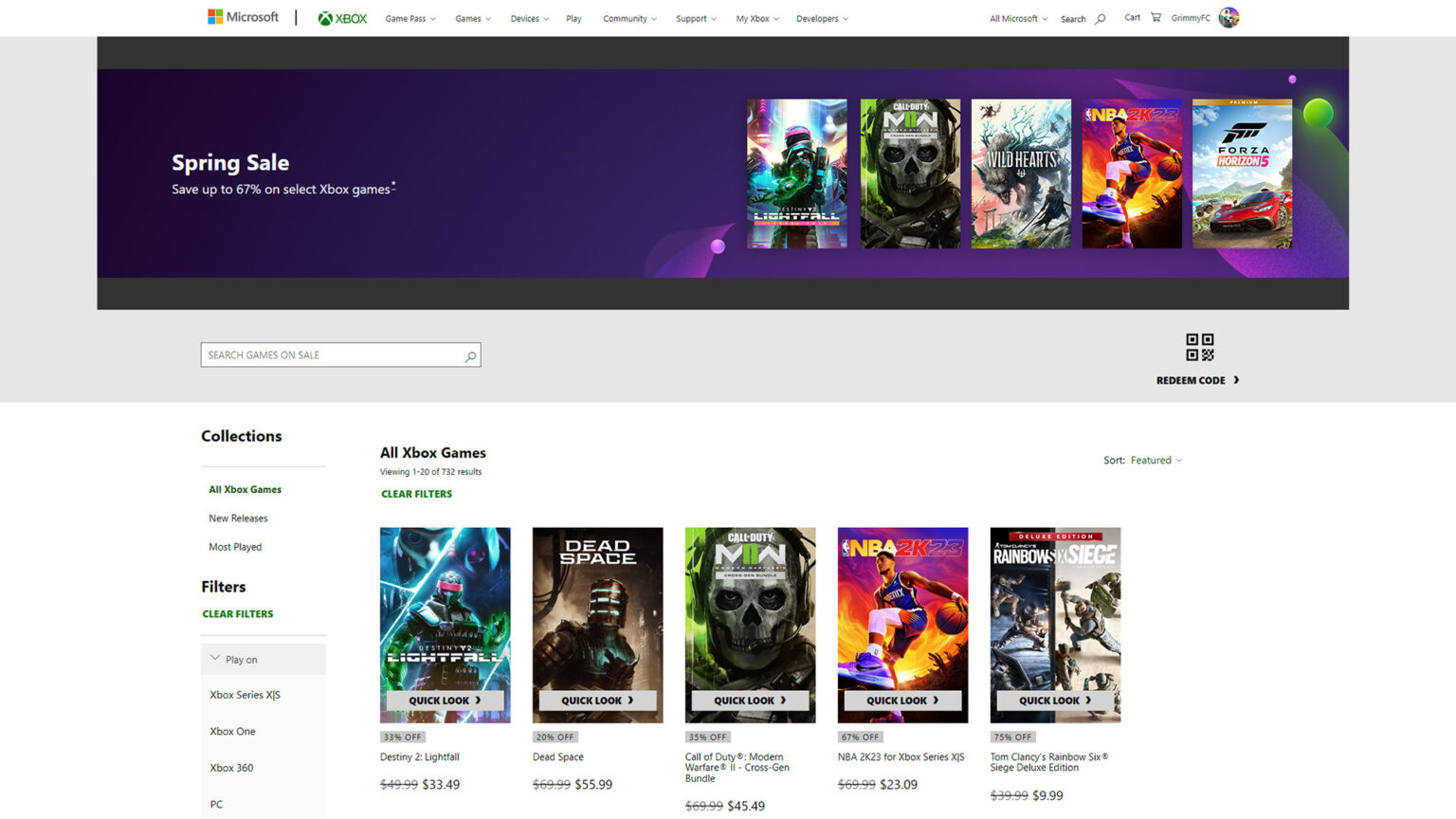The image size is (1456, 819).
Task: Open the Sort Featured dropdown
Action: click(1156, 461)
